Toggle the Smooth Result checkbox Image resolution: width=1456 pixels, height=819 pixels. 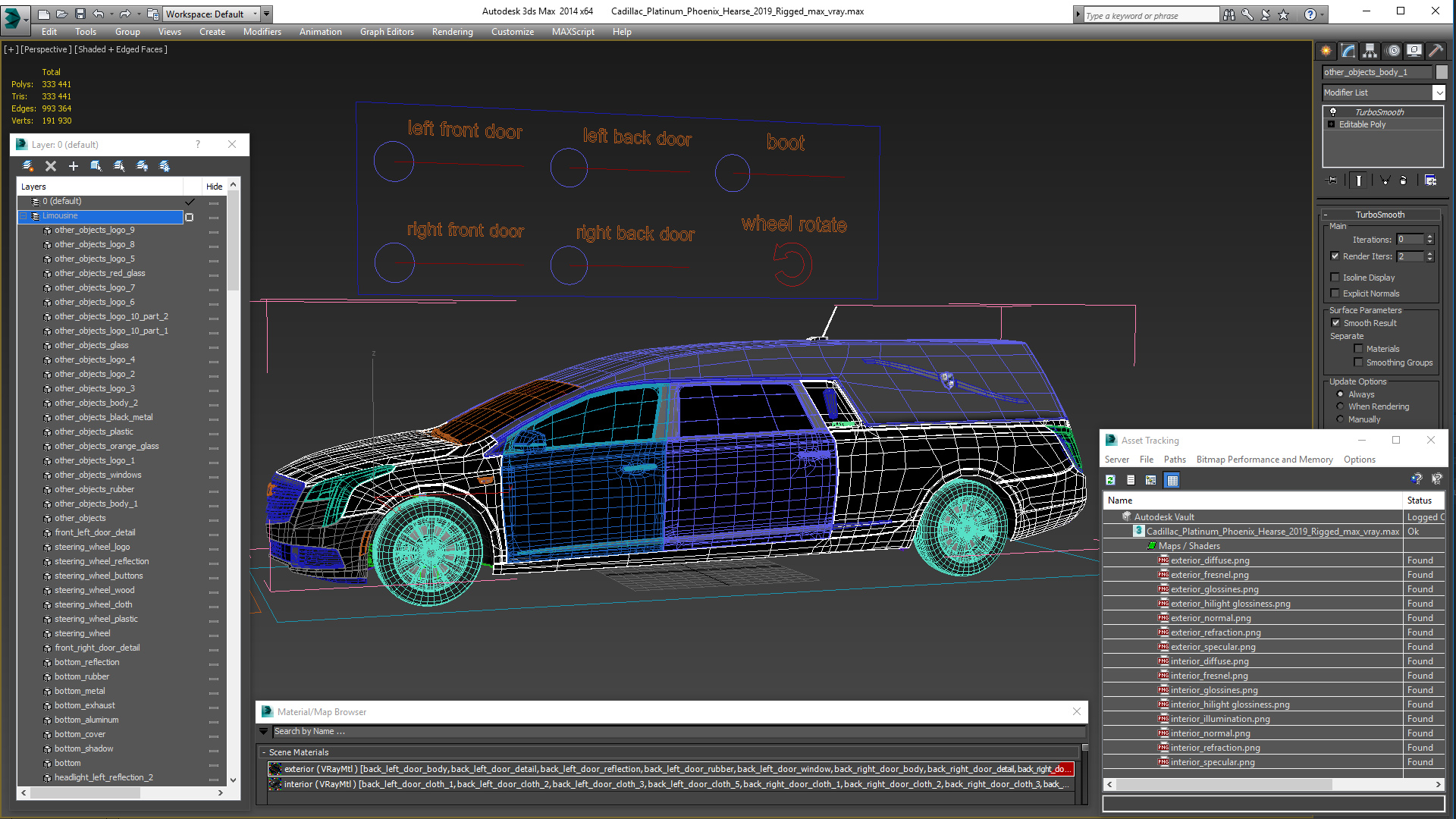[x=1336, y=323]
